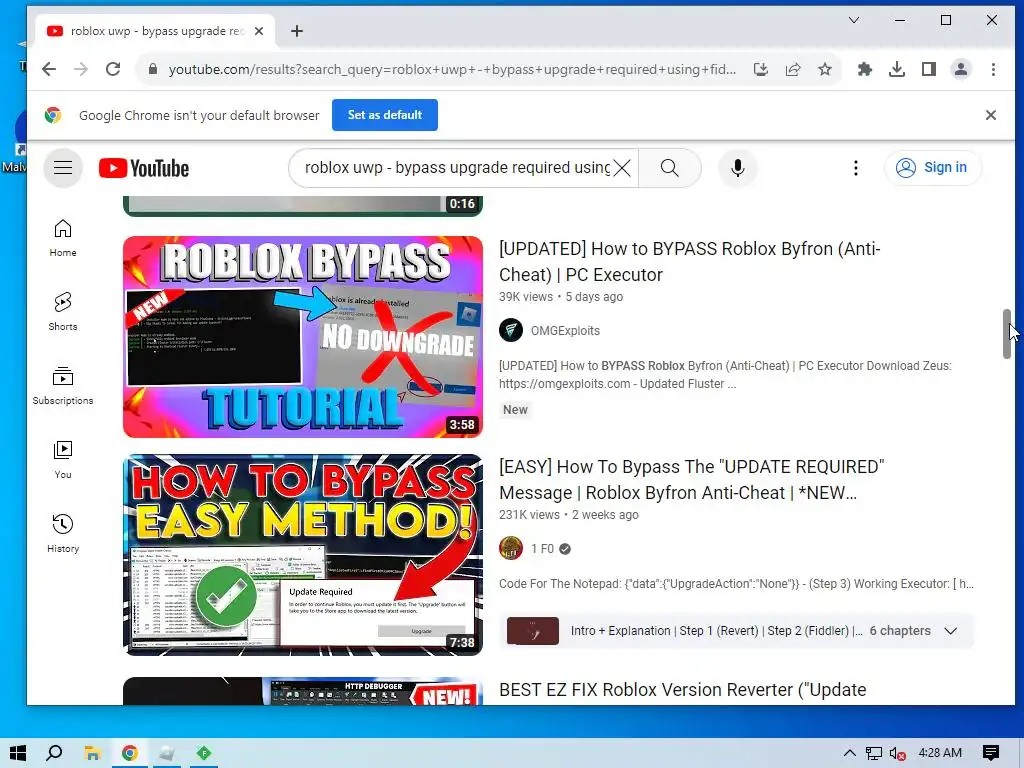The height and width of the screenshot is (768, 1024).
Task: Go forward with browser forward arrow
Action: click(x=81, y=69)
